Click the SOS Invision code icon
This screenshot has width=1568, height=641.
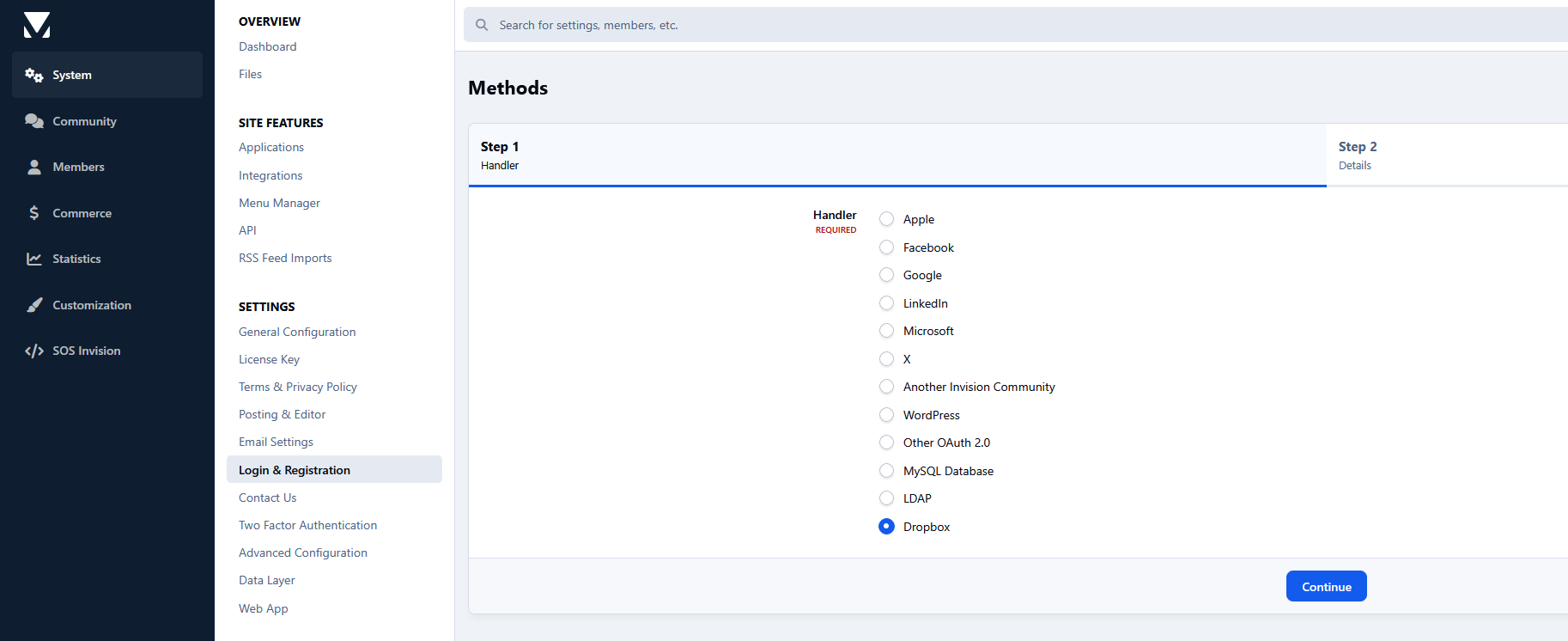click(x=34, y=351)
